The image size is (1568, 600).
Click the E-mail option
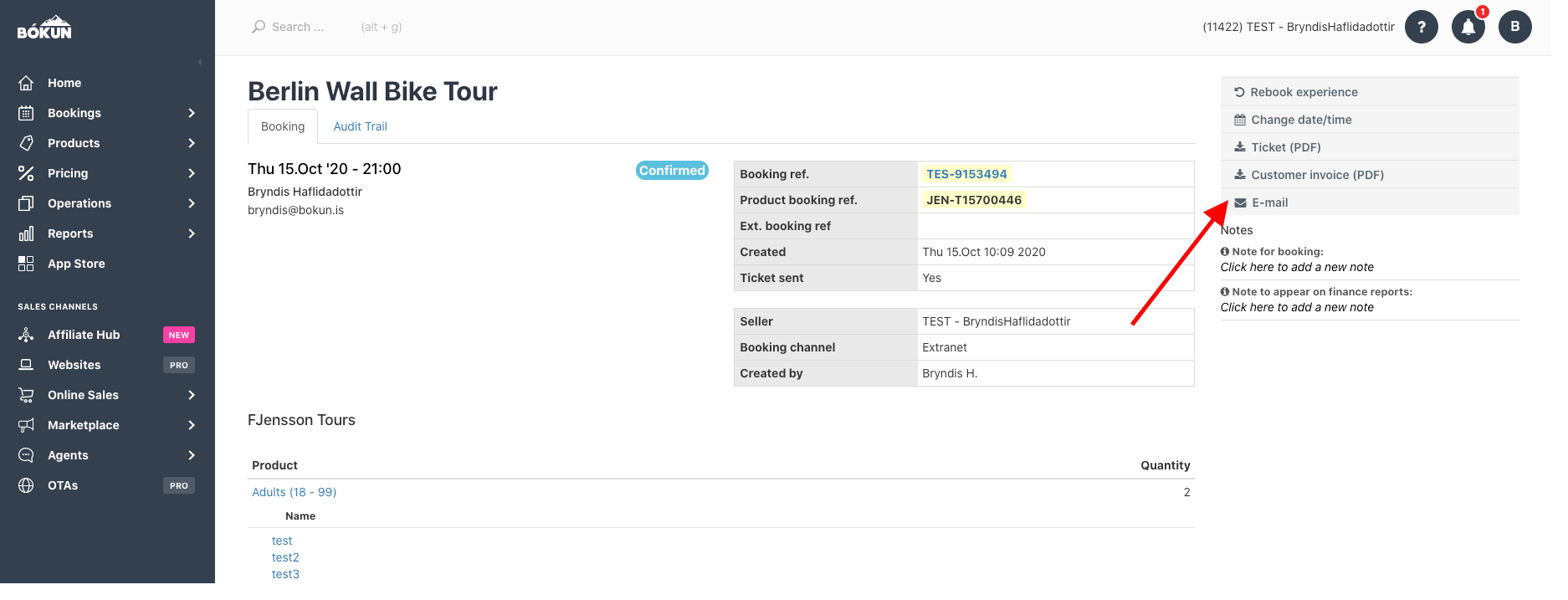click(1371, 203)
